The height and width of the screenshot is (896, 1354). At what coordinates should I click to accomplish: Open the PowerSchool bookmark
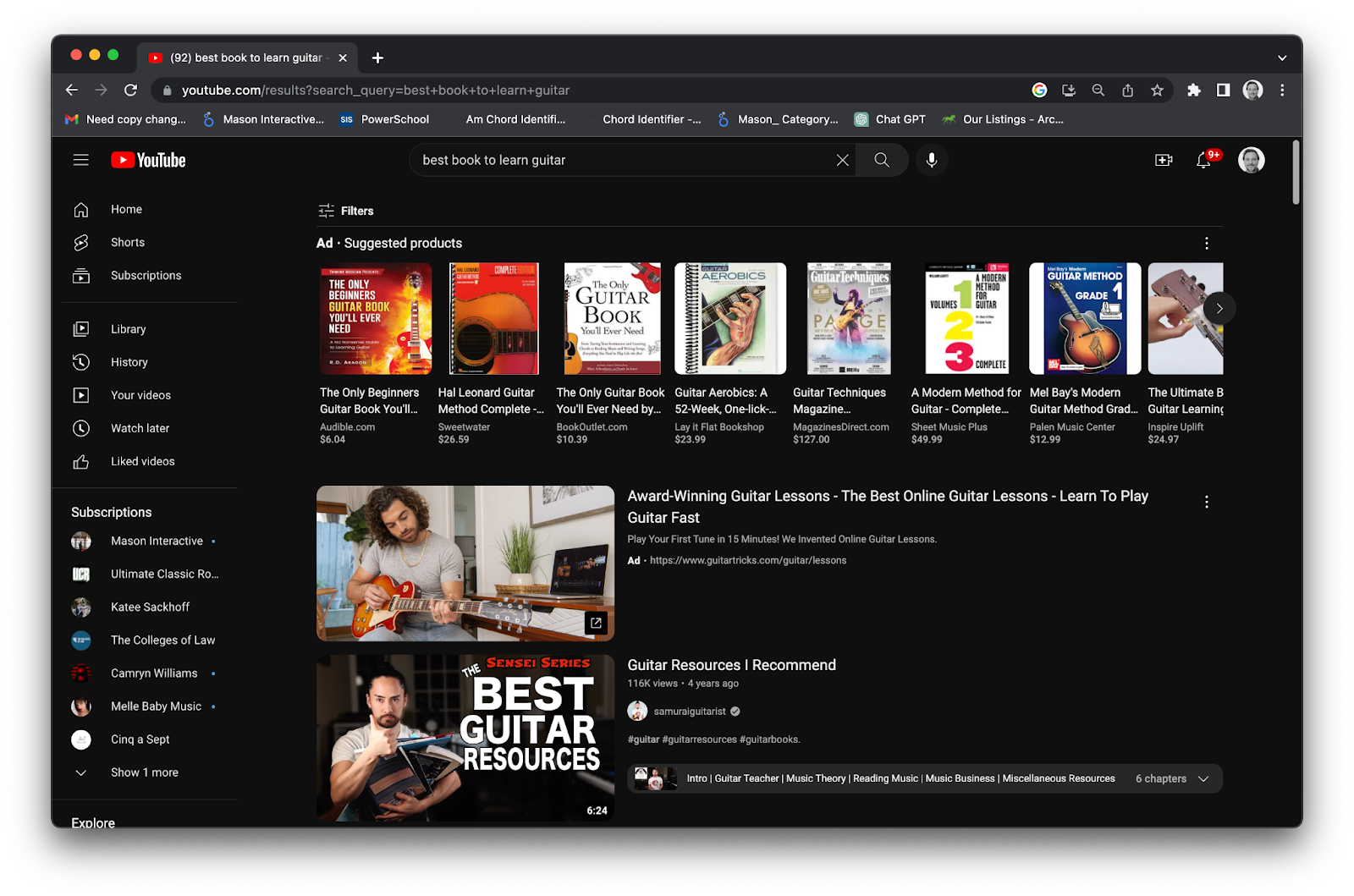[384, 119]
